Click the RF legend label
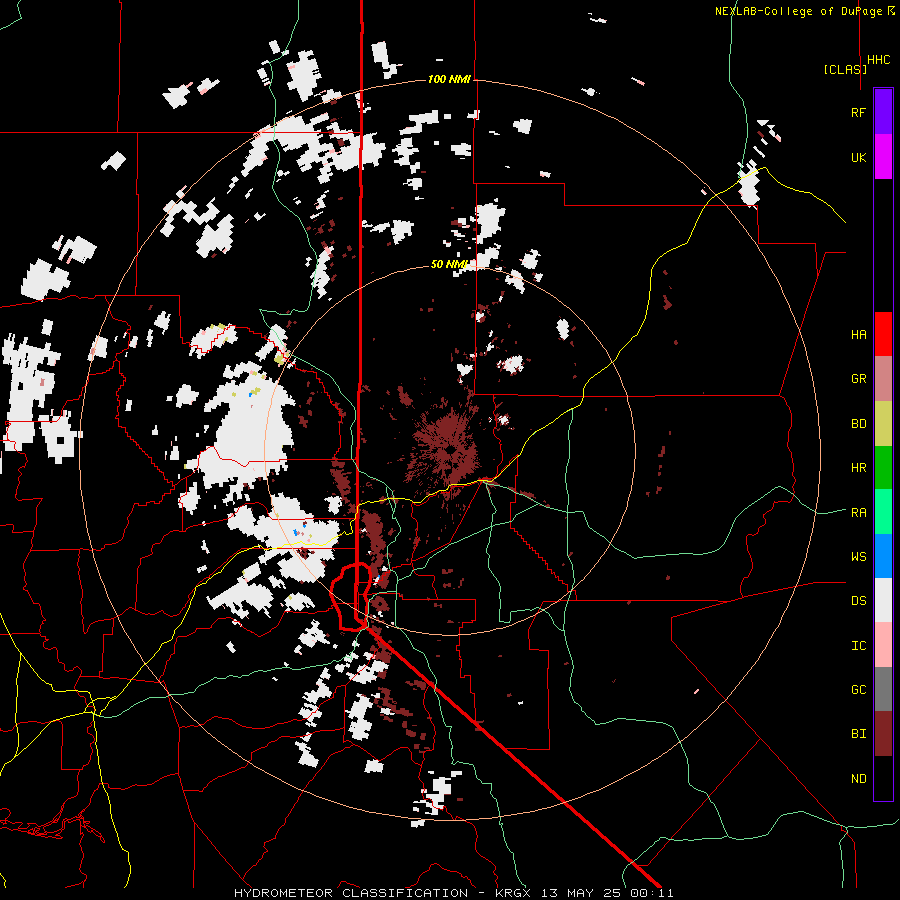Screen dimensions: 900x900 pos(858,112)
